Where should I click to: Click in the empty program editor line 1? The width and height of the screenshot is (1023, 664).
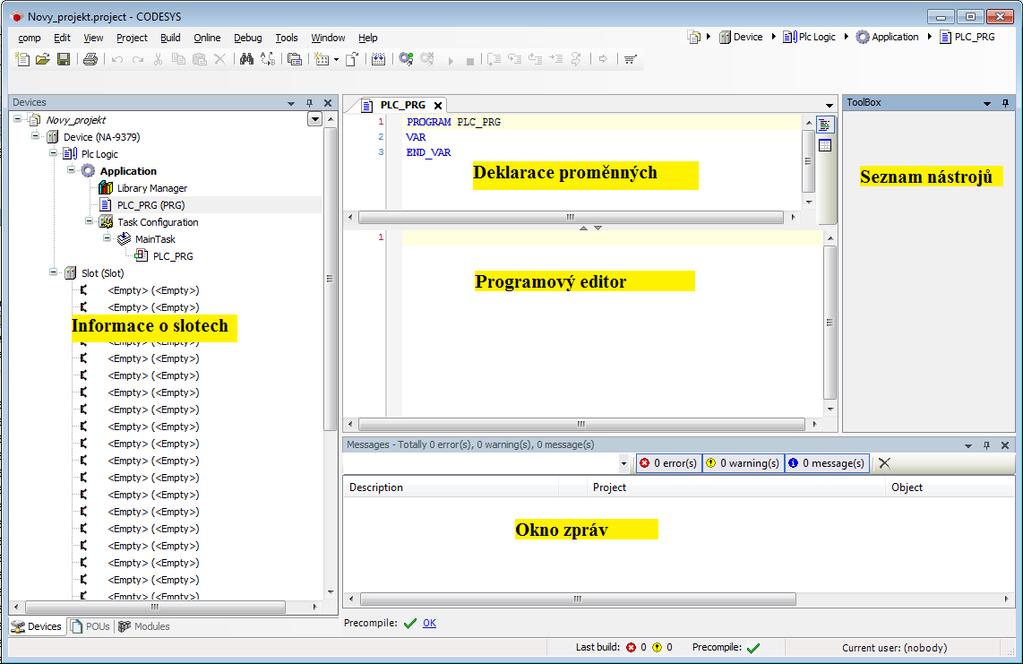point(611,237)
